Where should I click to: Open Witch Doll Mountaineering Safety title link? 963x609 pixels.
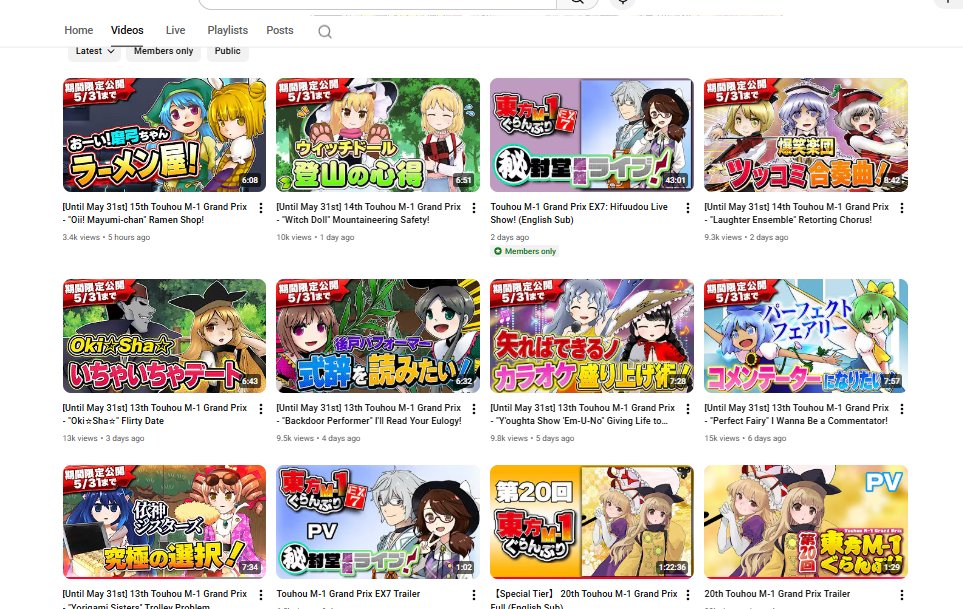pos(368,213)
